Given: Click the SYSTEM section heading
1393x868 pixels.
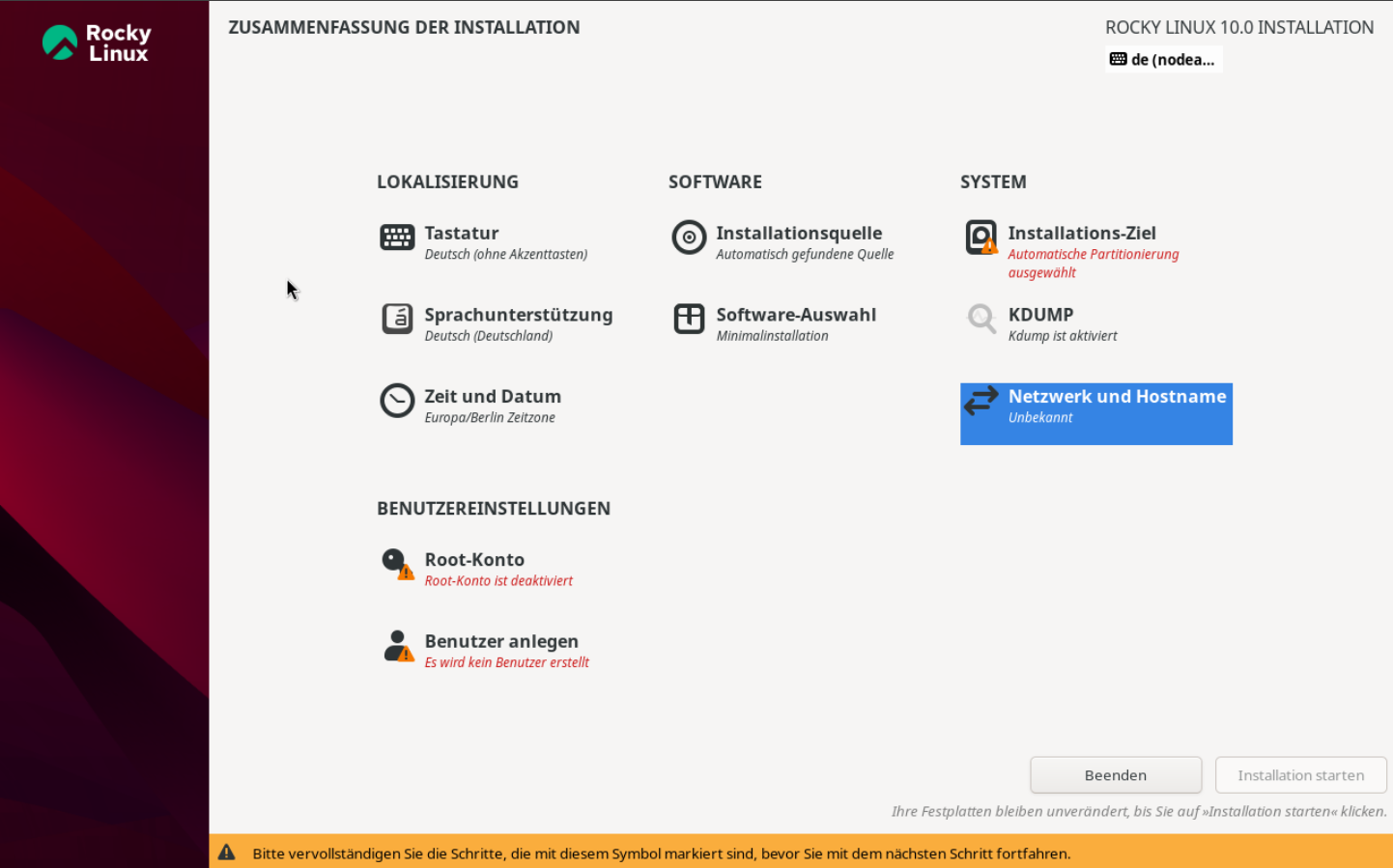Looking at the screenshot, I should pos(993,182).
